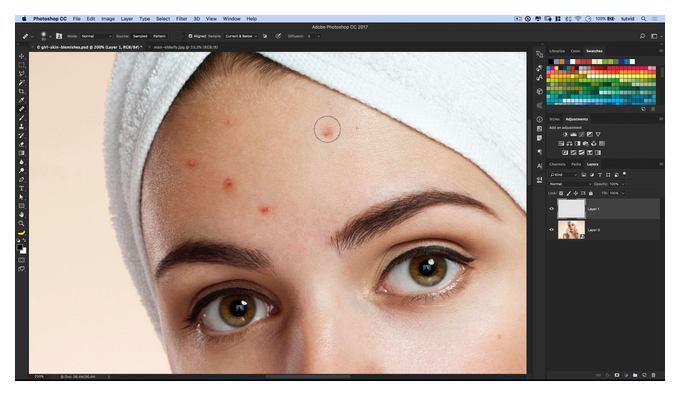Select the Magic Wand tool
Screen dimensions: 680x396
[x=21, y=82]
